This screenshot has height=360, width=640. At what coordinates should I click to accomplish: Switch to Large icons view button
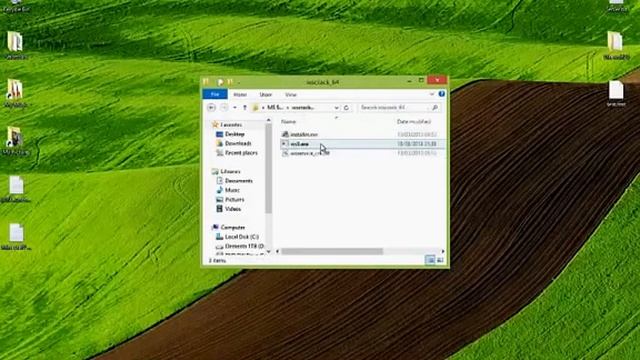(x=440, y=260)
